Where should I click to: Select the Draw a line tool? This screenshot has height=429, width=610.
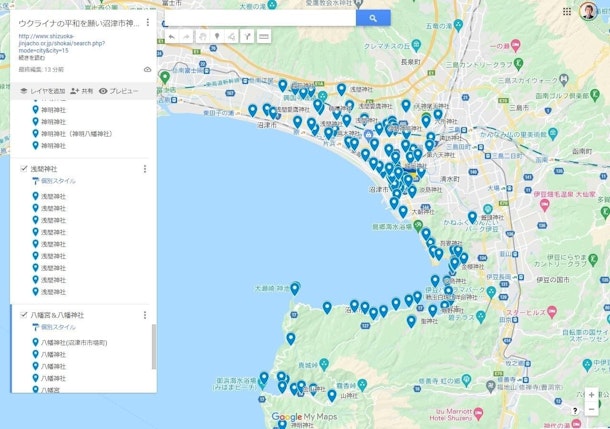pyautogui.click(x=232, y=37)
